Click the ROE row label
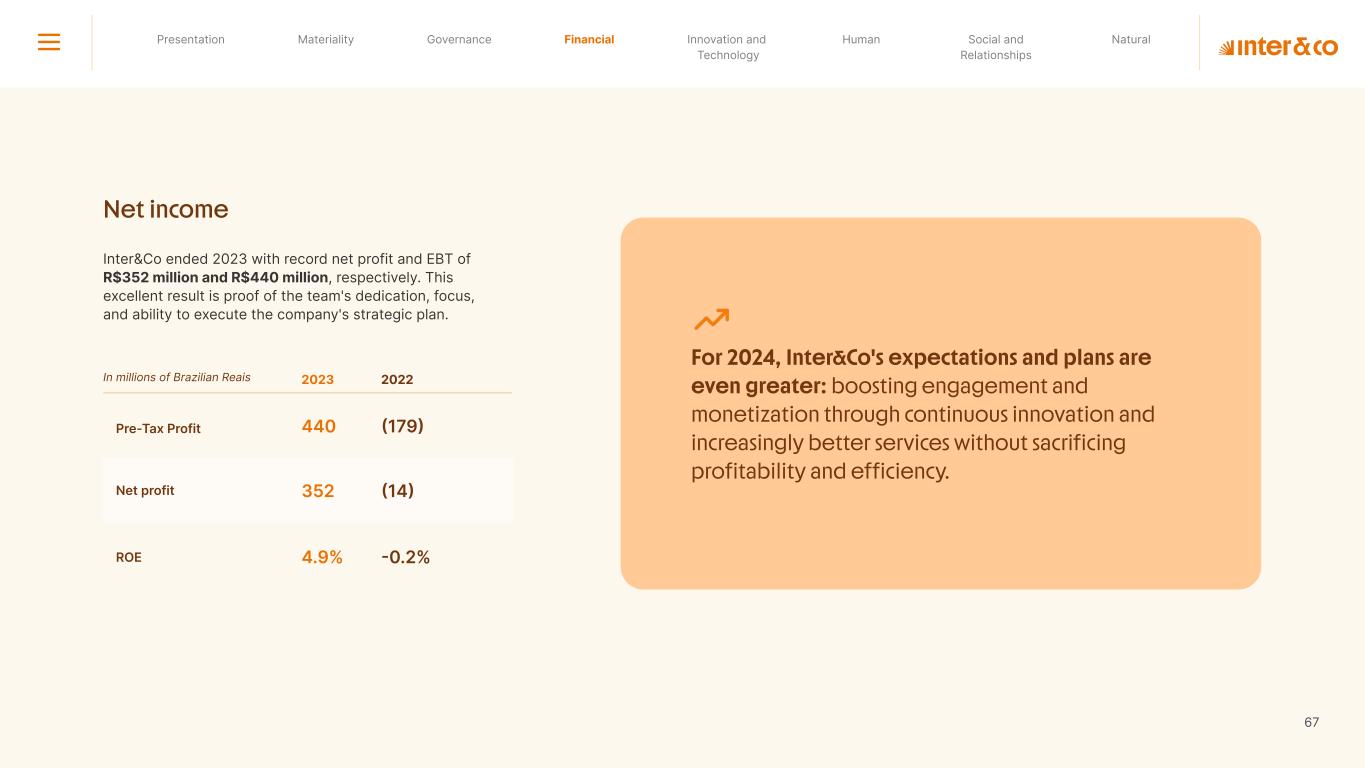1365x768 pixels. [129, 558]
